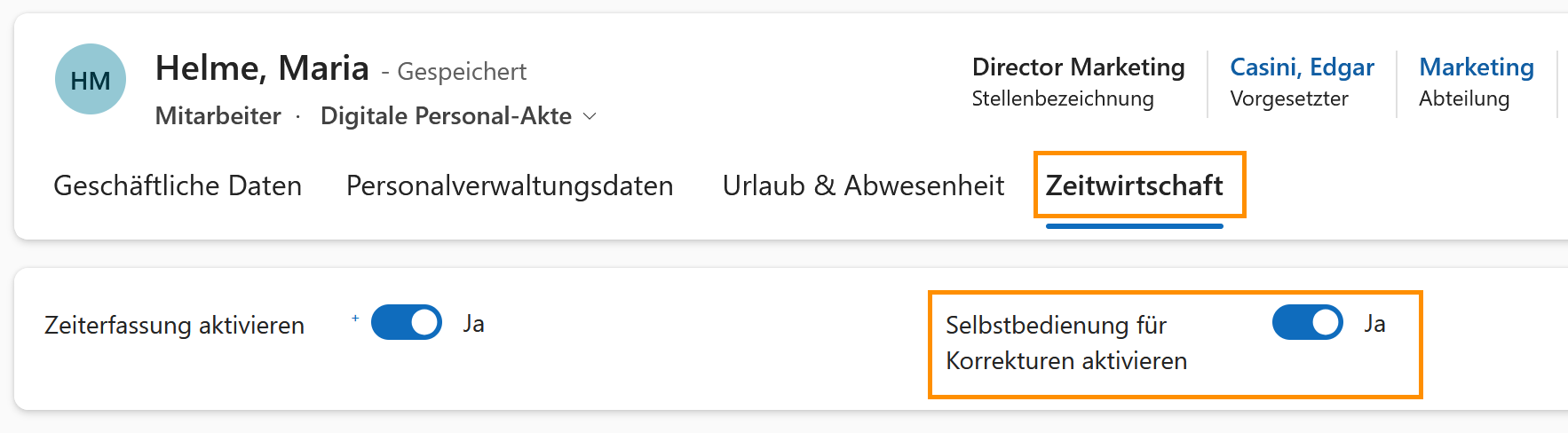Click the Helme, Maria record title
The height and width of the screenshot is (433, 1568).
(x=262, y=68)
